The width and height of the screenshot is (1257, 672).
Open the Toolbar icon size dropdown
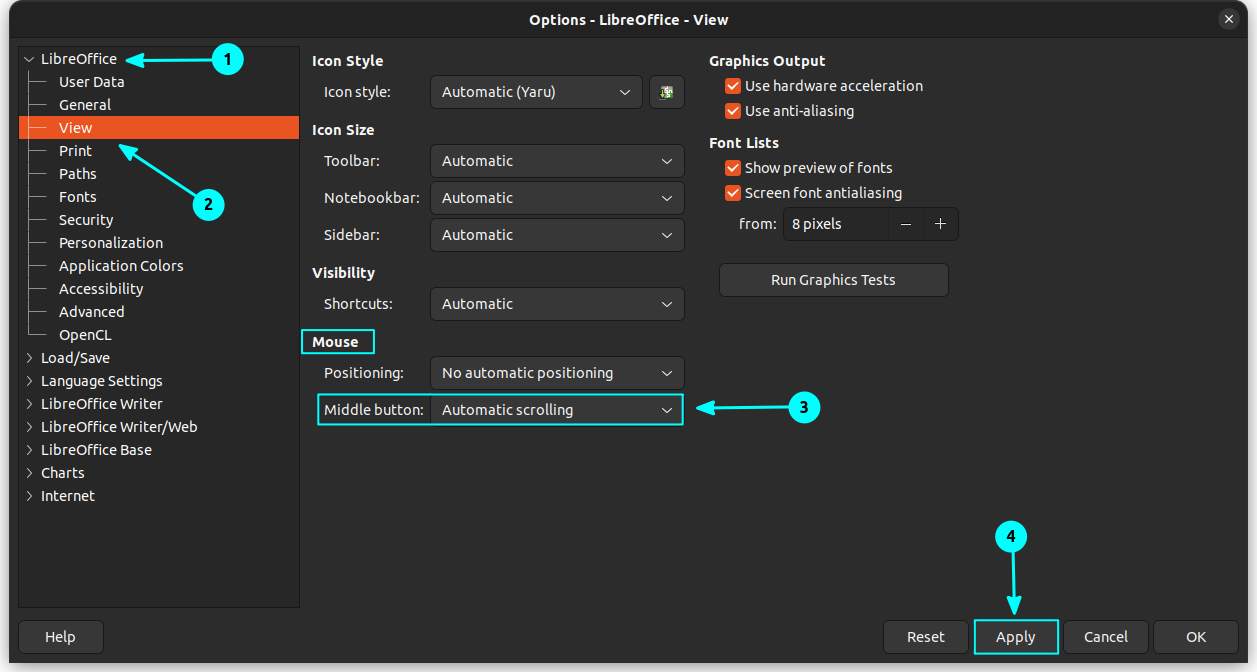click(x=557, y=161)
